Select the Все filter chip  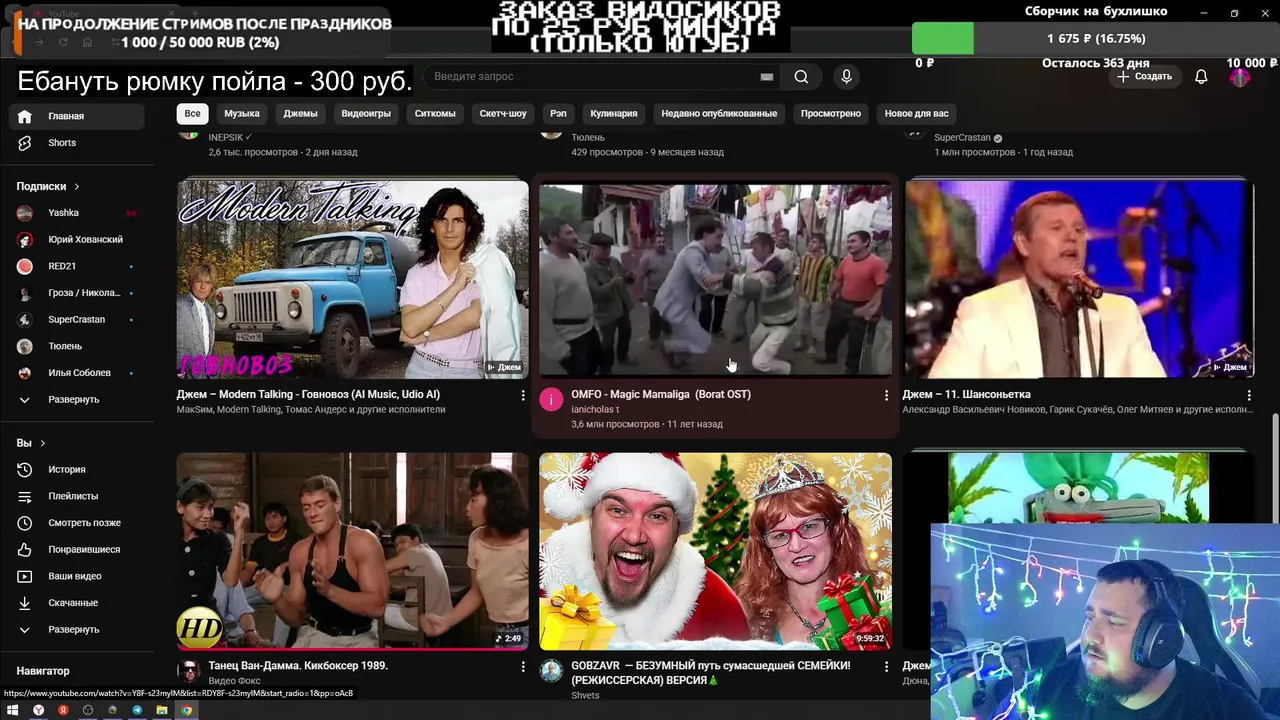tap(192, 114)
